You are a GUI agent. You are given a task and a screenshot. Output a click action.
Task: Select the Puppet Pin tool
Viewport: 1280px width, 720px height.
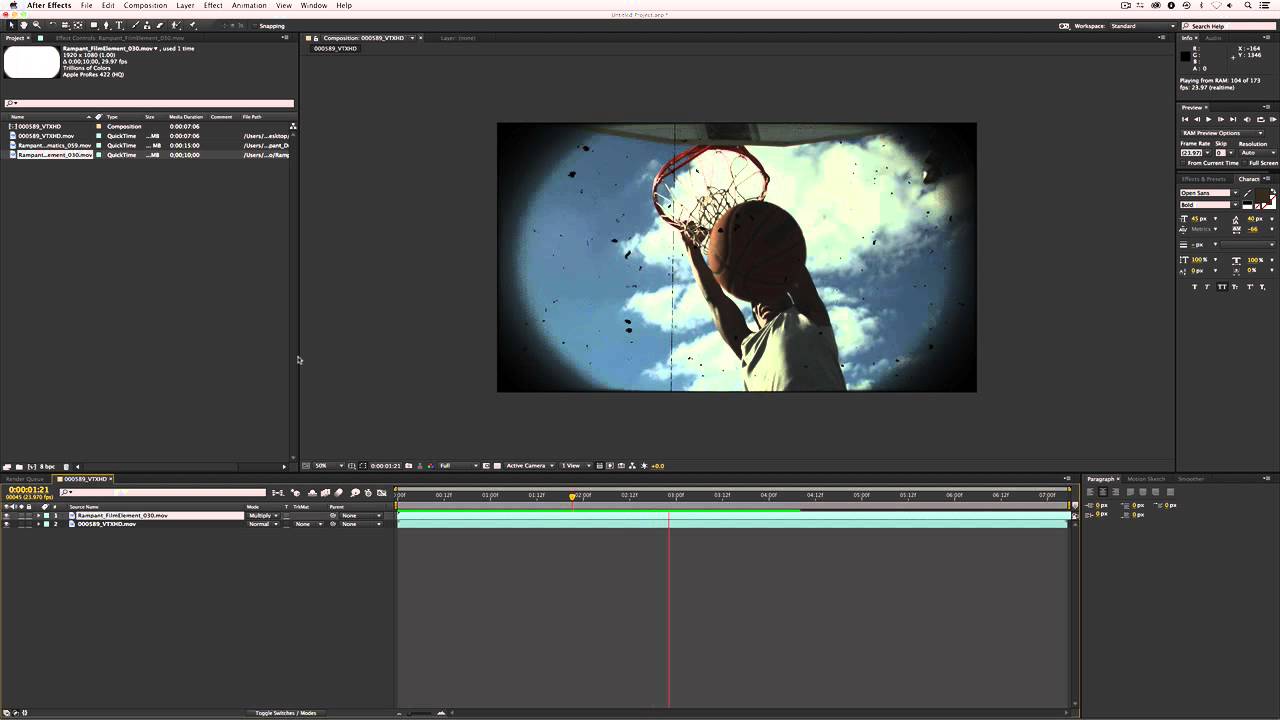[192, 25]
